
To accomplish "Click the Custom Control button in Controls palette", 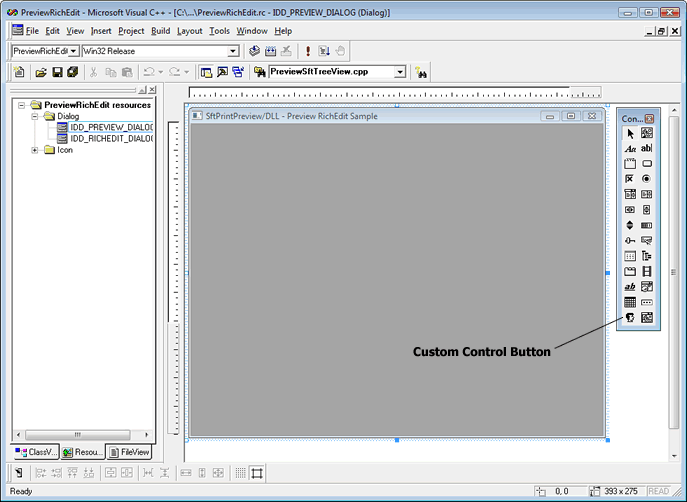I will 631,317.
